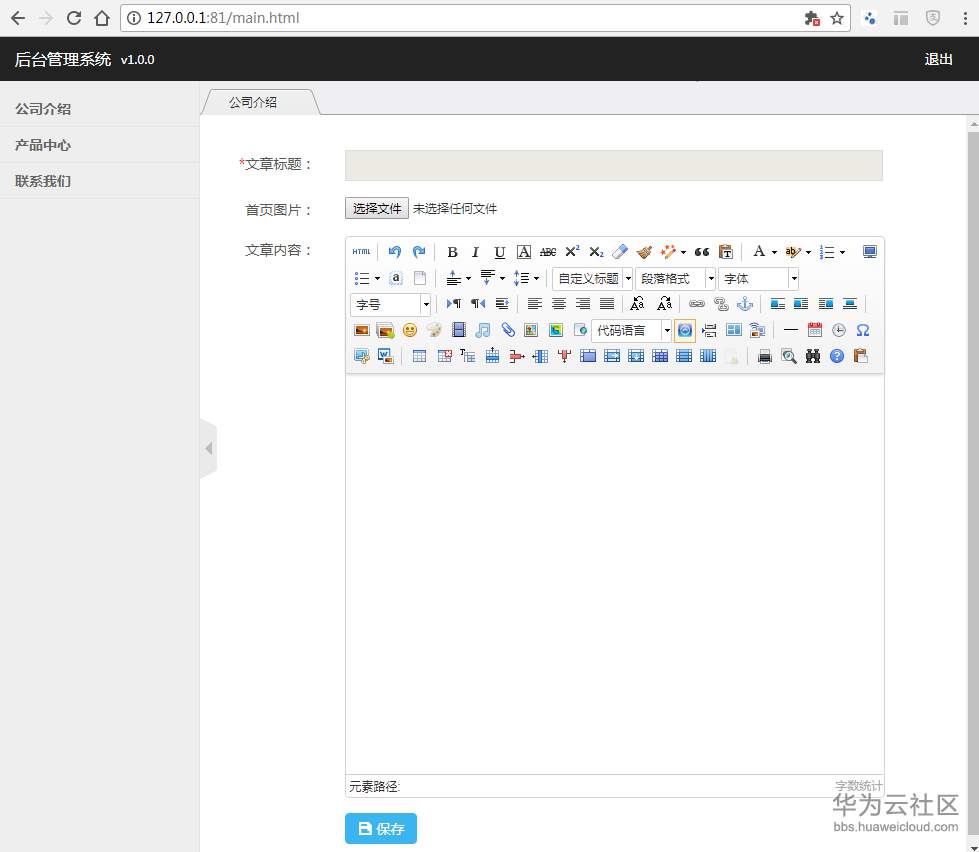
Task: Open the editor help icon
Action: [x=837, y=356]
